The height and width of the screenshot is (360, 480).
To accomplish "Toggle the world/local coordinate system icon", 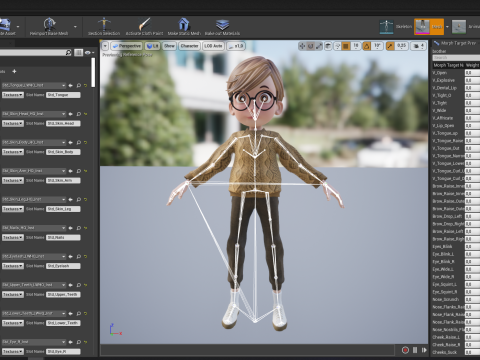I will click(328, 46).
